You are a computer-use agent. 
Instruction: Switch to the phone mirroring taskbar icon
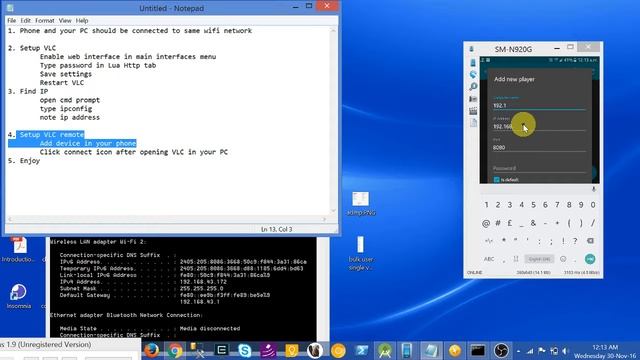click(x=407, y=351)
